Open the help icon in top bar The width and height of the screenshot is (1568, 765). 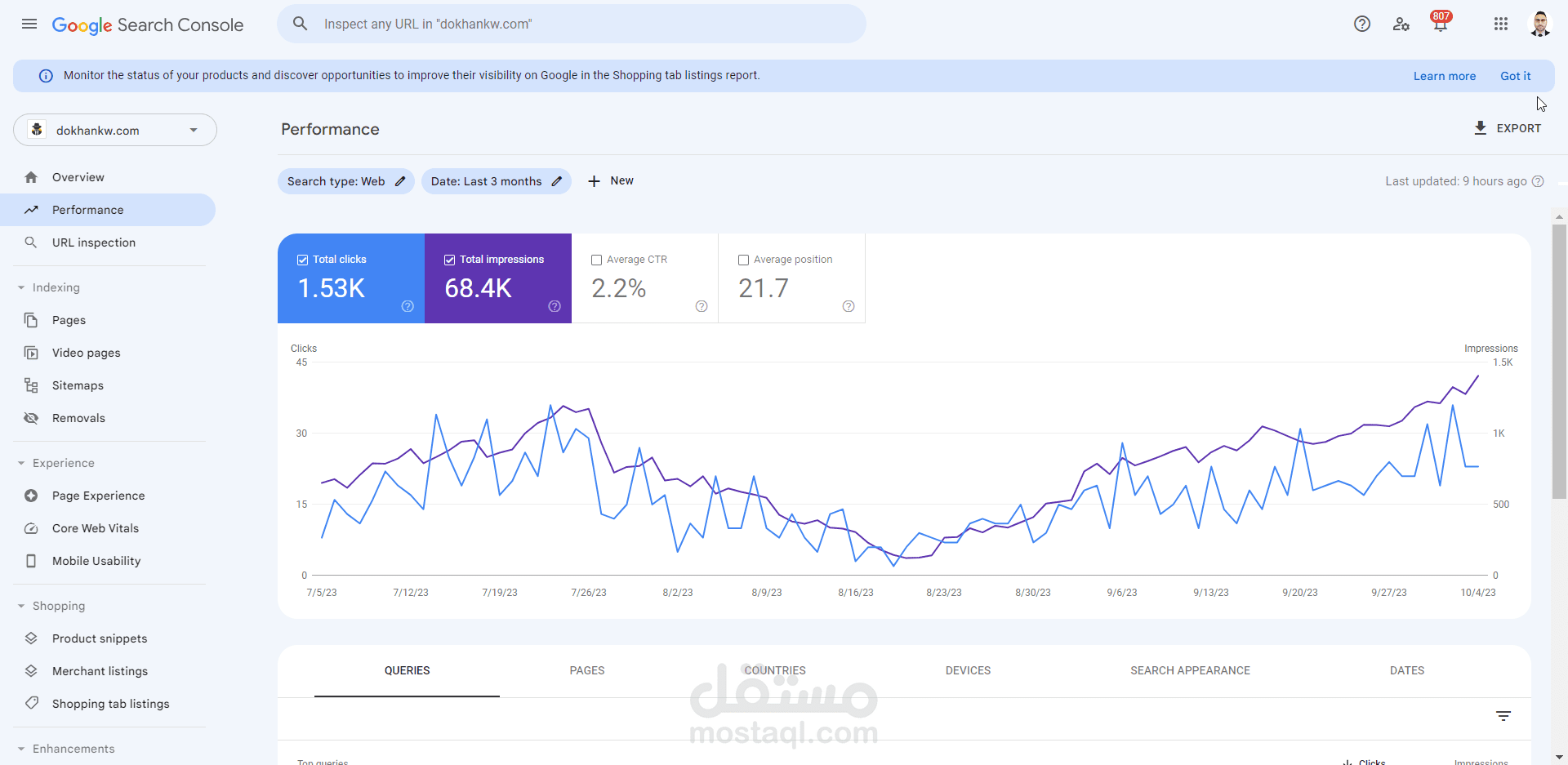(x=1362, y=24)
